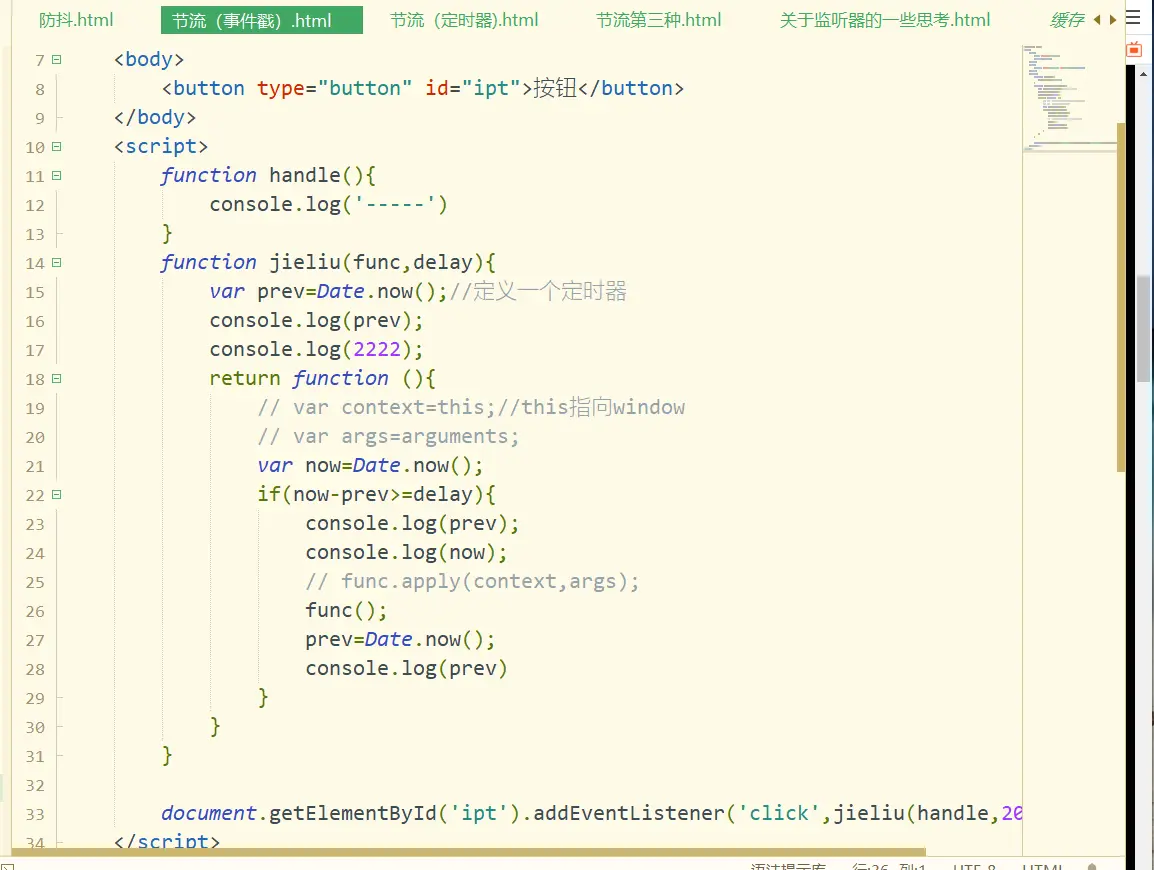Click commented func.apply(context,args) line
The width and height of the screenshot is (1154, 870).
click(472, 581)
